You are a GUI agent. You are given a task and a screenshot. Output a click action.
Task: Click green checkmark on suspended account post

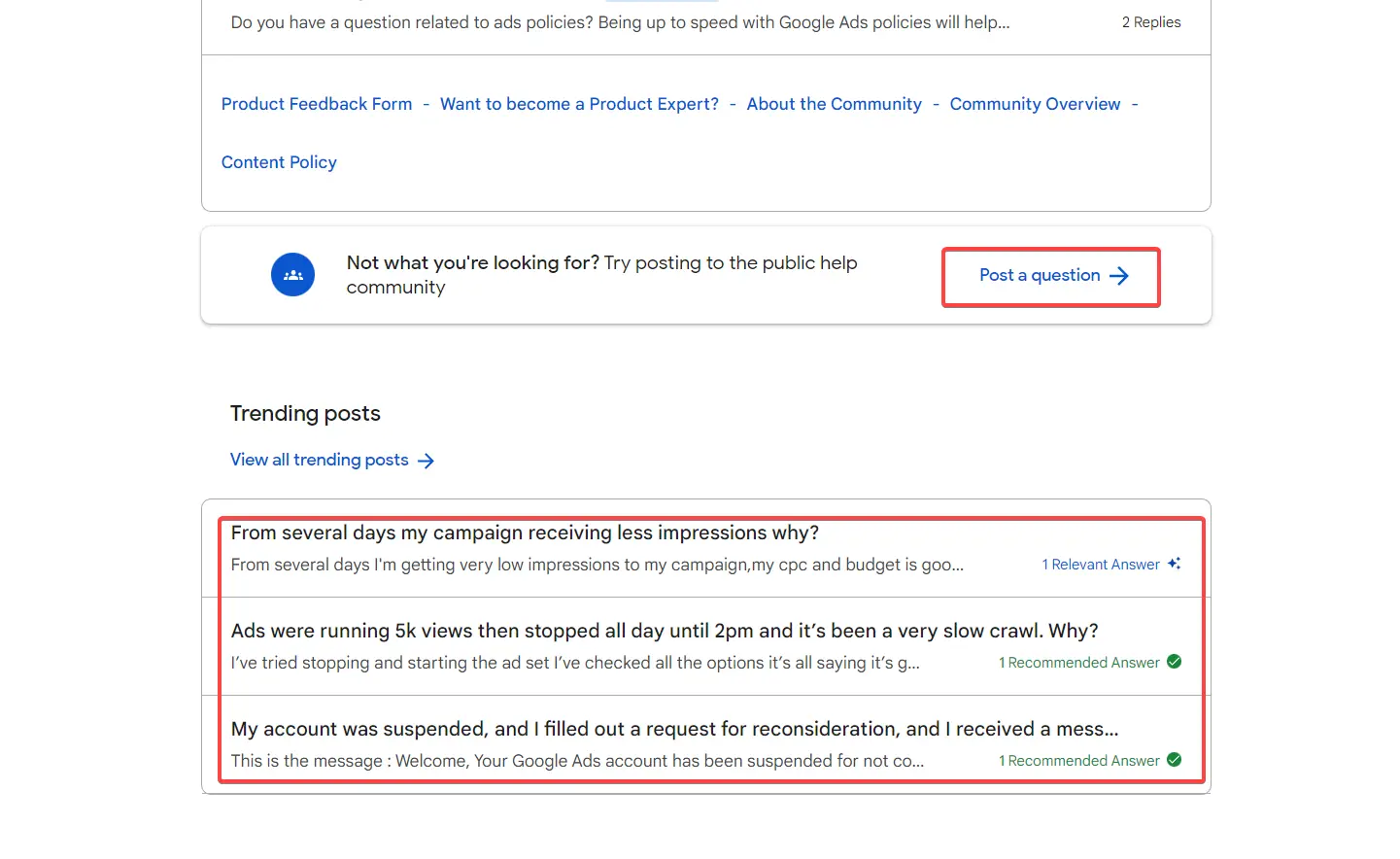point(1174,760)
